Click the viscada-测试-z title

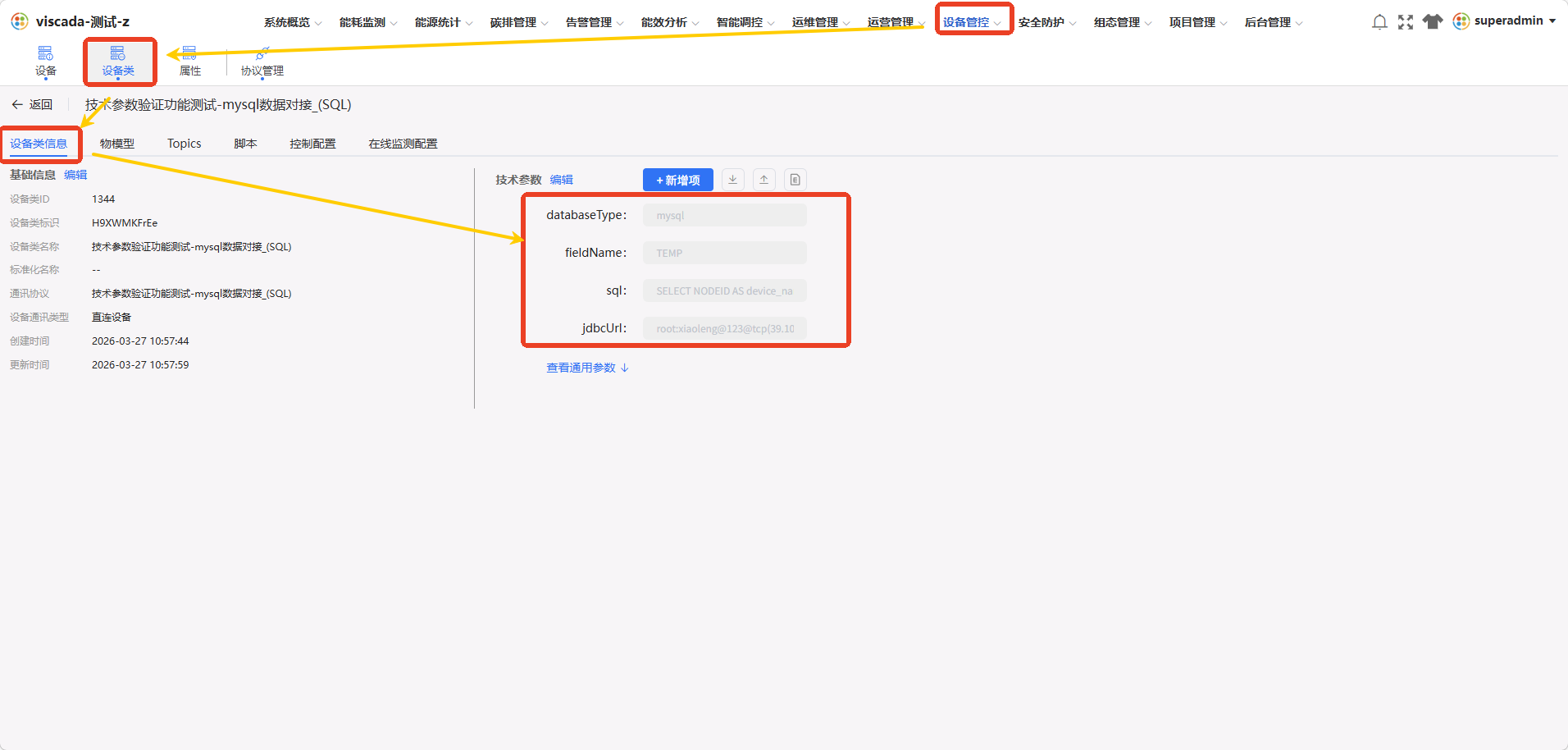tap(83, 21)
